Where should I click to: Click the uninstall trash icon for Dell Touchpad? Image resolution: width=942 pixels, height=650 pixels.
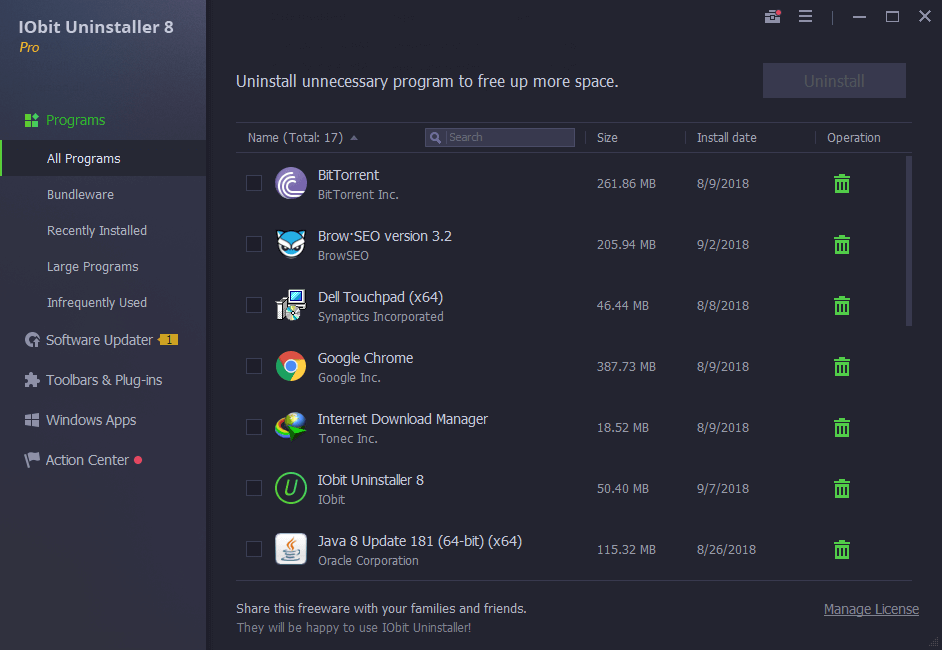(x=842, y=306)
